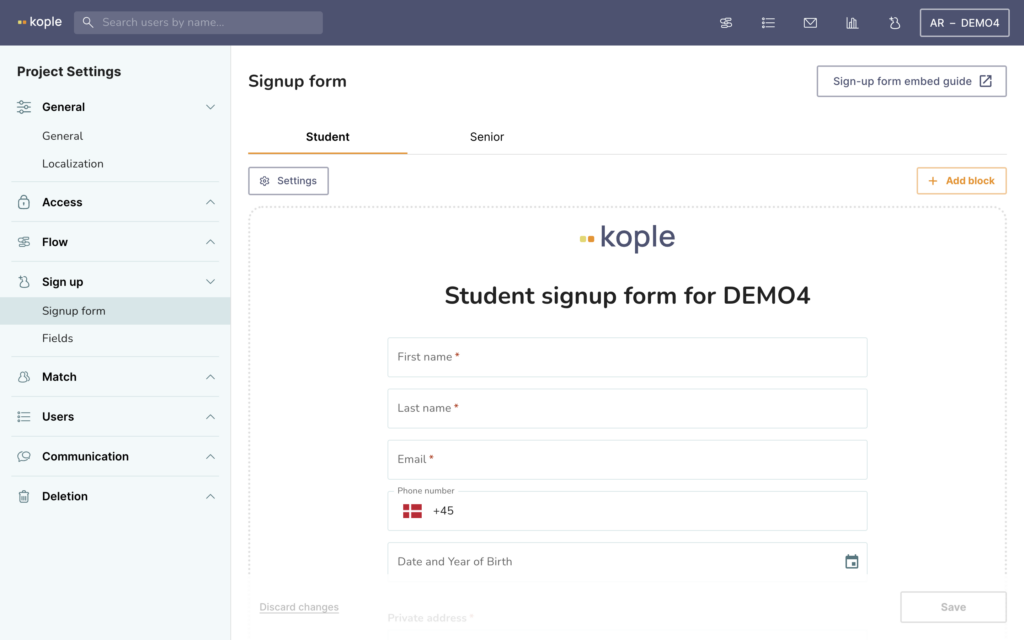This screenshot has height=640, width=1024.
Task: Open Localization settings in sidebar
Action: click(x=72, y=164)
